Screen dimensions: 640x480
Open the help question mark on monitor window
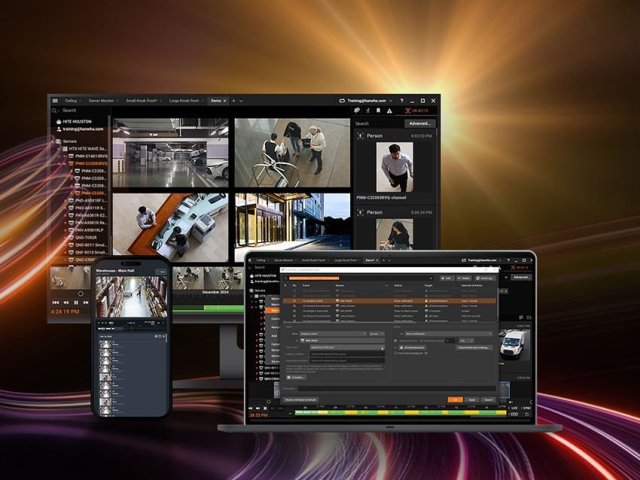click(402, 100)
